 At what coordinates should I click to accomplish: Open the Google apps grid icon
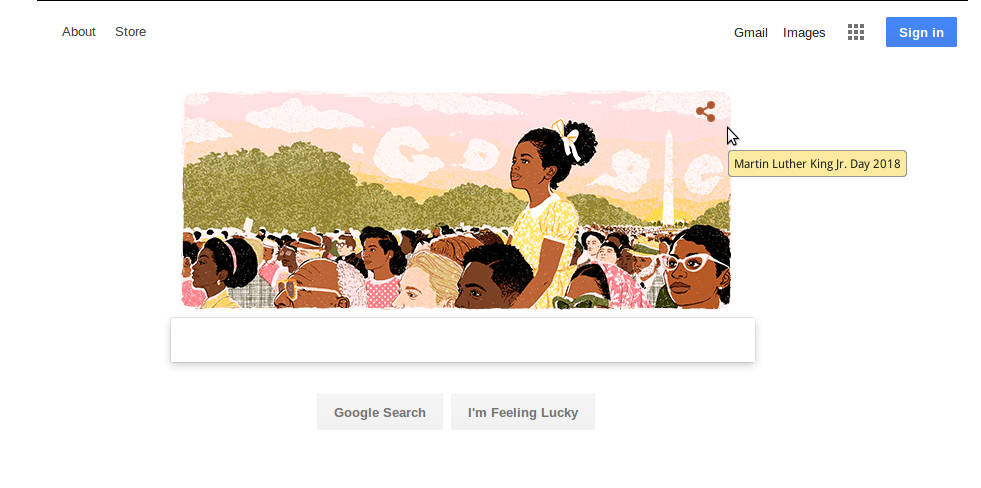click(x=855, y=32)
